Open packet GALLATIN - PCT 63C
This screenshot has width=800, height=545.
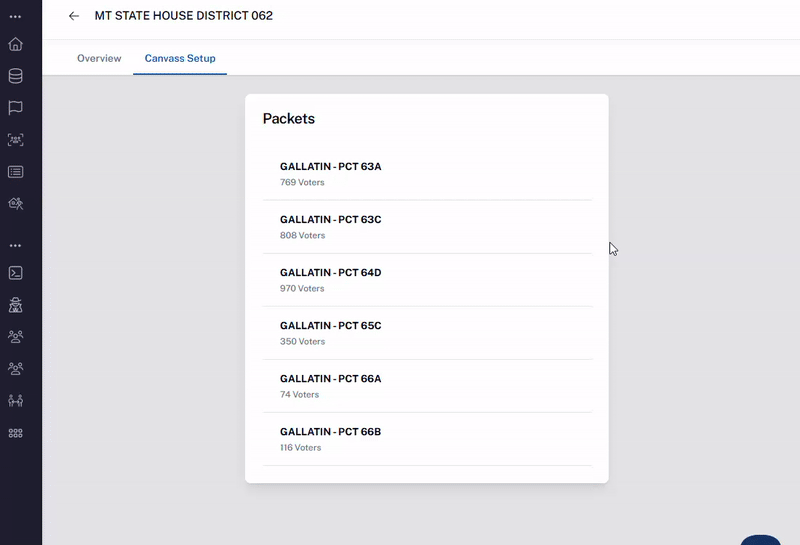pos(428,227)
